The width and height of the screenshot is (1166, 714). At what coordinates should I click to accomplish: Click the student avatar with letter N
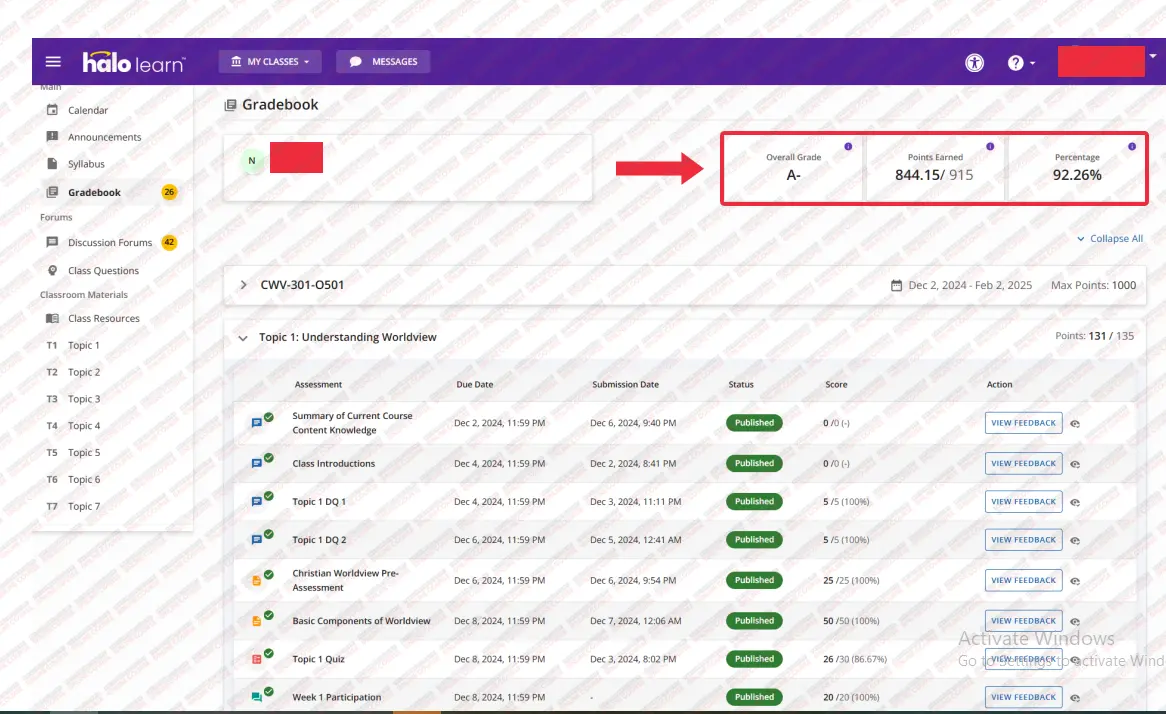(x=252, y=160)
